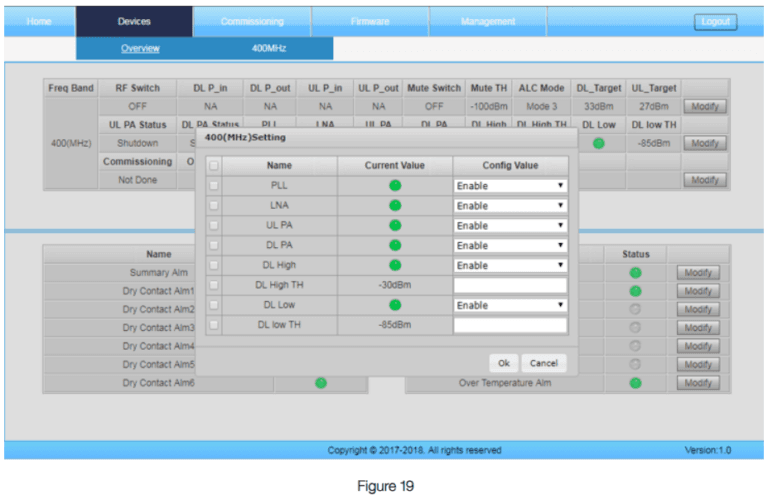The image size is (768, 500).
Task: Open the Firmware tab
Action: [370, 21]
